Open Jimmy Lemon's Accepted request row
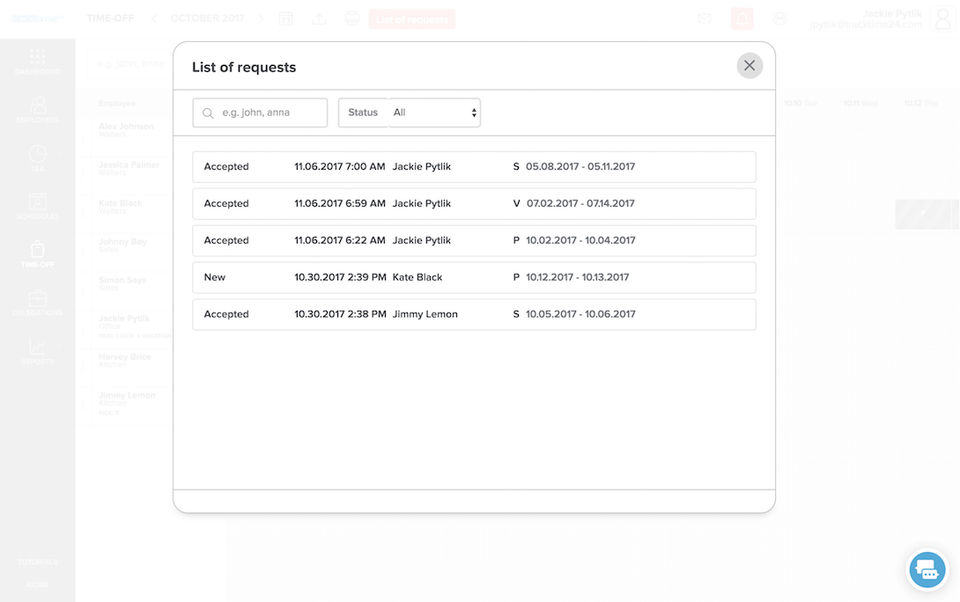Viewport: 960px width, 602px height. pos(474,314)
